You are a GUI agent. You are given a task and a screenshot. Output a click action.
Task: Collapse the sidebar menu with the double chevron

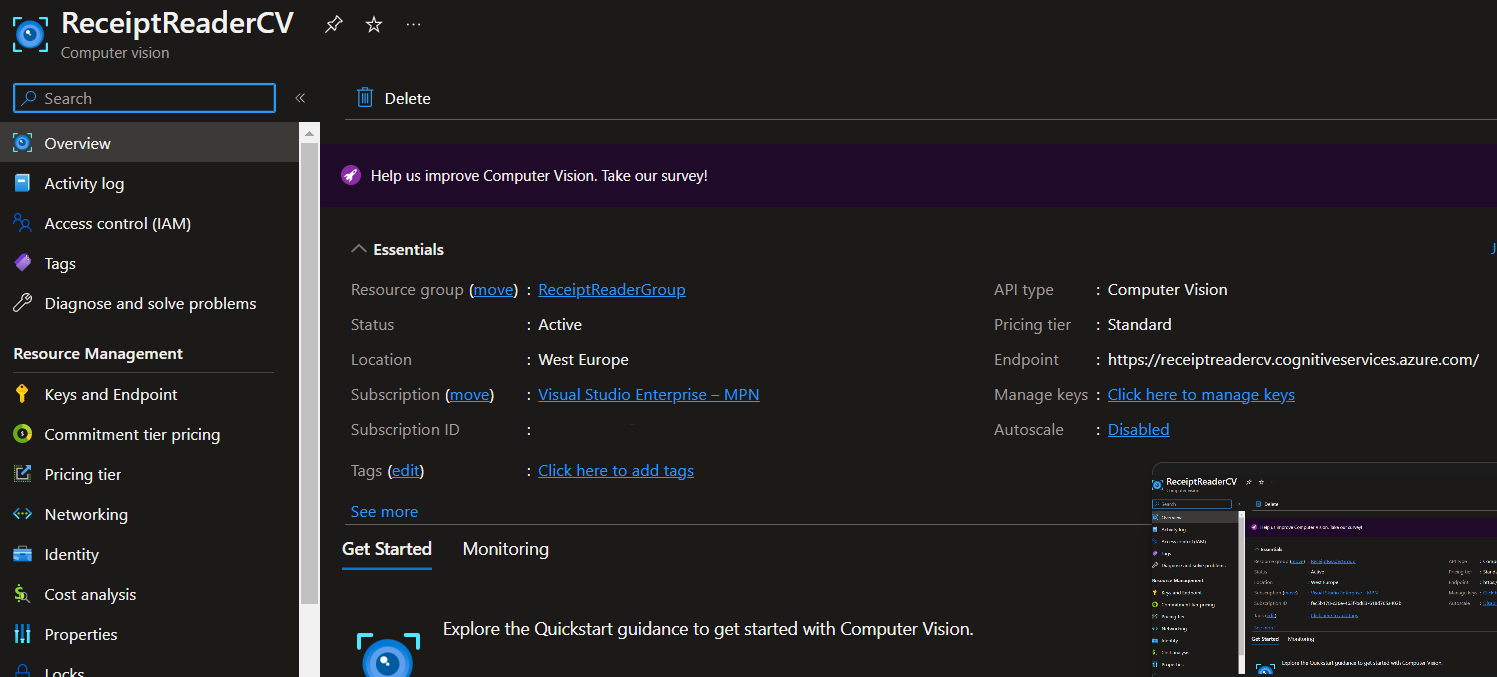pyautogui.click(x=300, y=98)
